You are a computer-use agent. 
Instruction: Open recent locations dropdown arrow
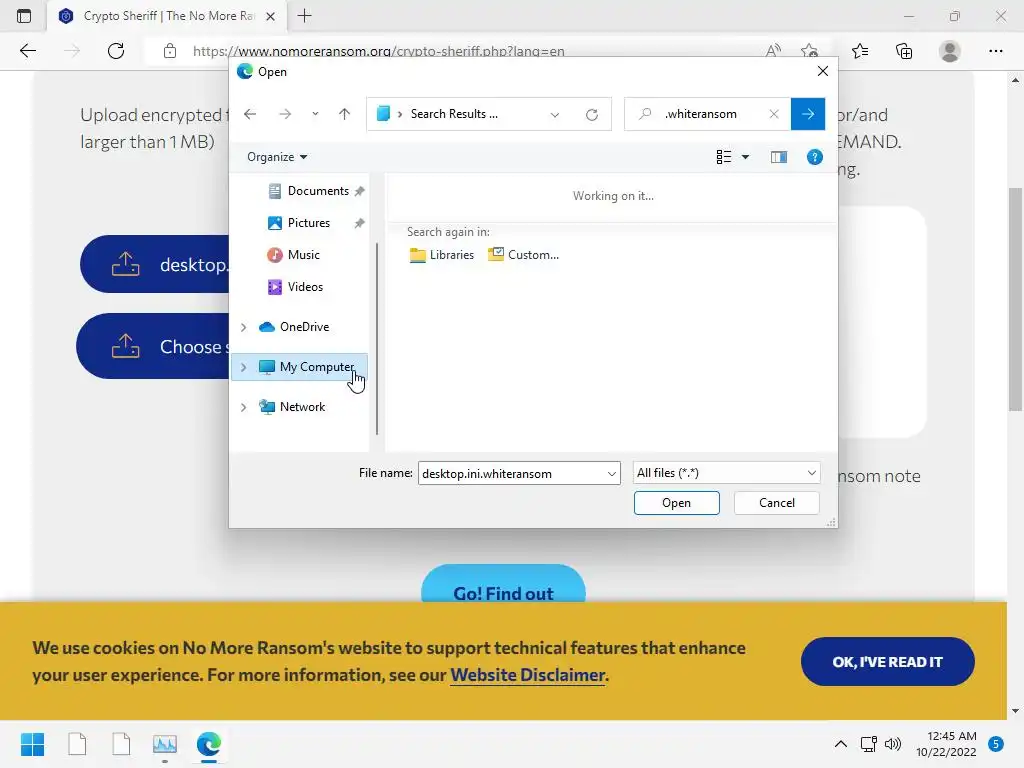[315, 114]
